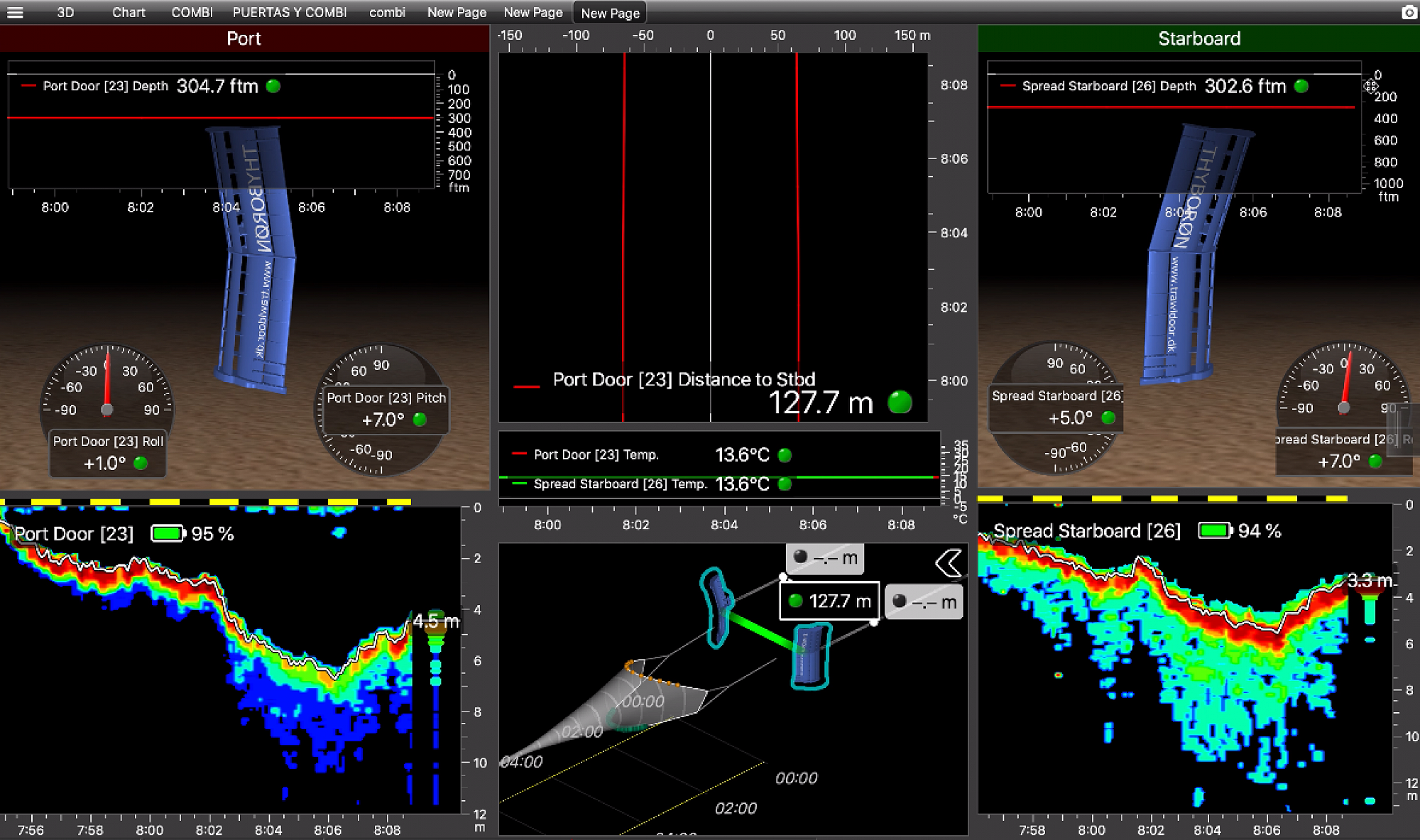Image resolution: width=1420 pixels, height=840 pixels.
Task: Open the hamburger menu icon
Action: click(15, 12)
